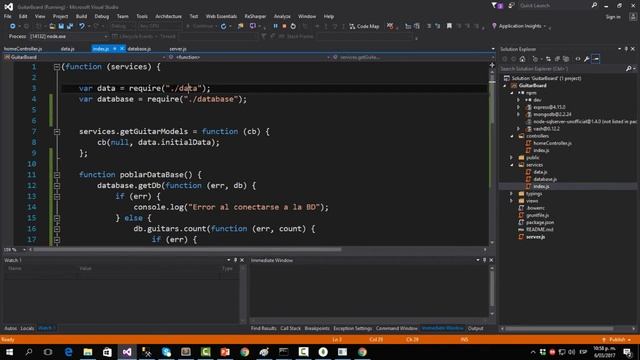Open the File menu
The width and height of the screenshot is (640, 360).
(7, 16)
